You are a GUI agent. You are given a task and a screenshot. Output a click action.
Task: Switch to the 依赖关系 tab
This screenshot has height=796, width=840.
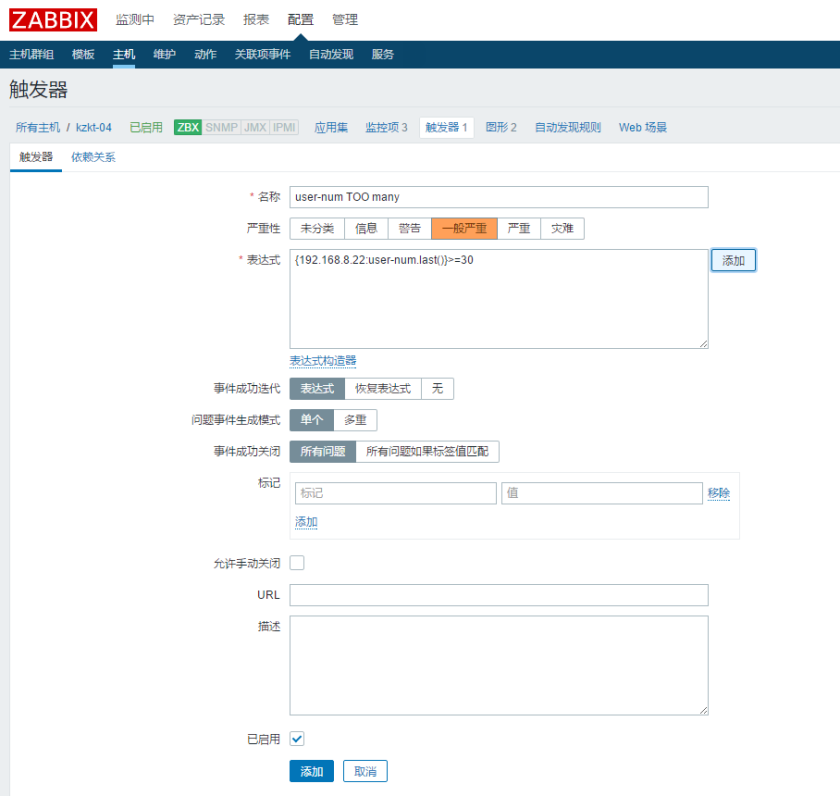pyautogui.click(x=93, y=157)
